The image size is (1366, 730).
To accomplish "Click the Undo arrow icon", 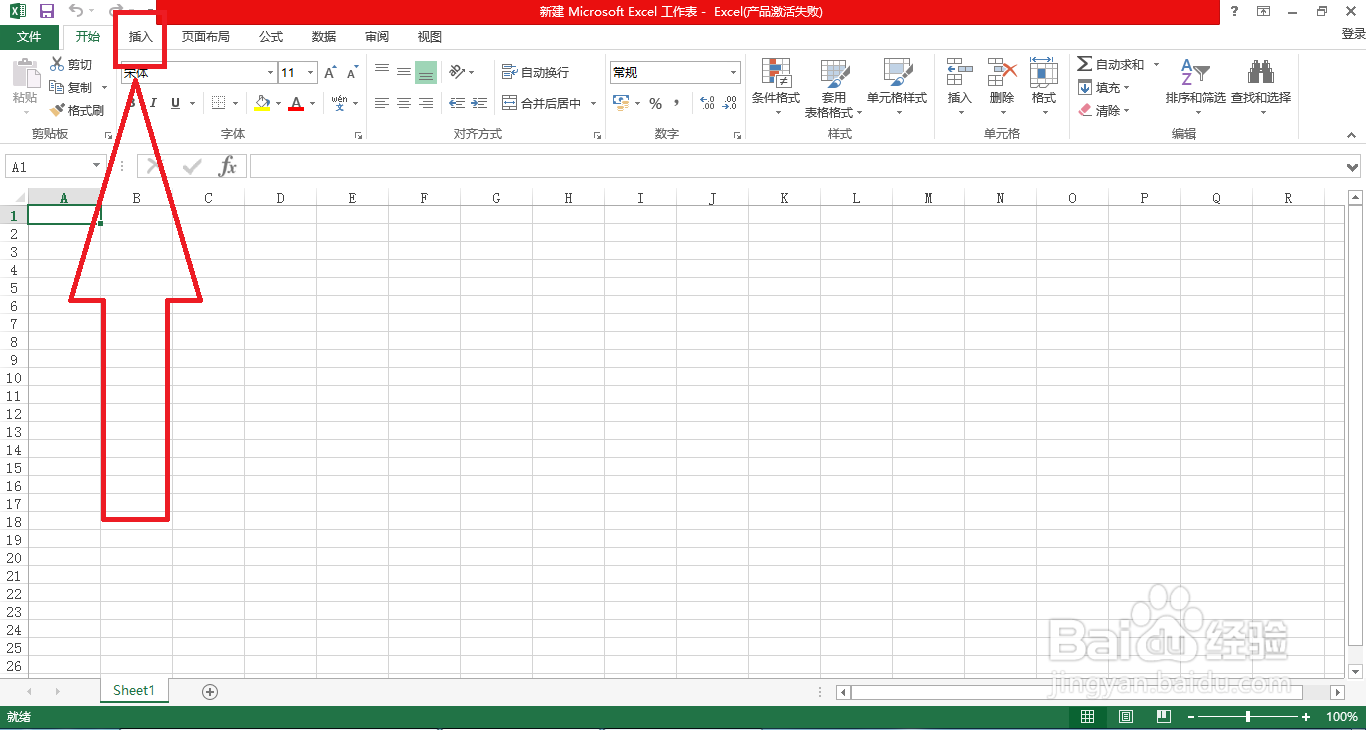I will pyautogui.click(x=77, y=11).
